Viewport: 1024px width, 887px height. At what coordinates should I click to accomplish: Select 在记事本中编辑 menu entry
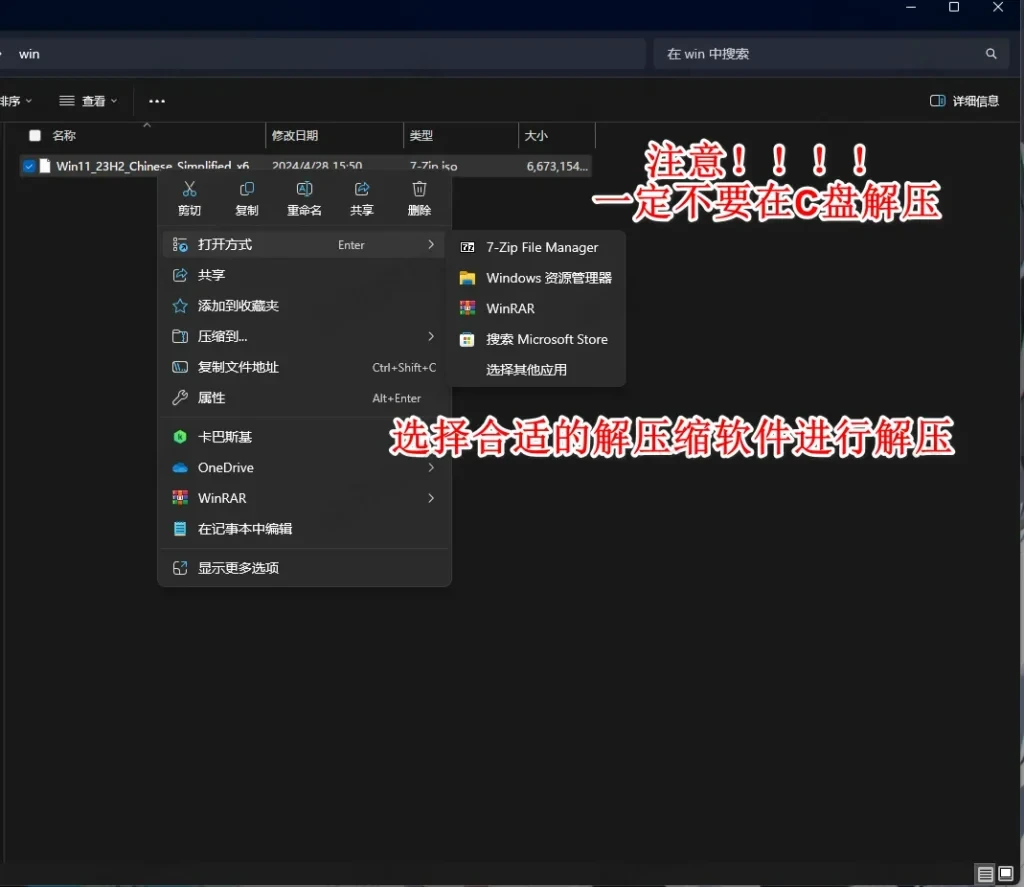click(x=304, y=529)
